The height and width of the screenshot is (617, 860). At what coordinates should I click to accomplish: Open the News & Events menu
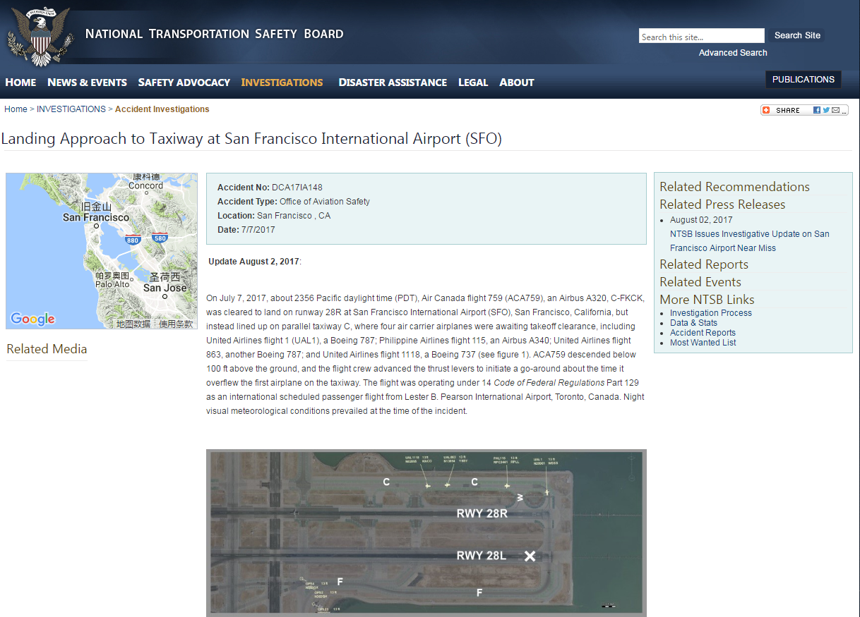(x=87, y=82)
